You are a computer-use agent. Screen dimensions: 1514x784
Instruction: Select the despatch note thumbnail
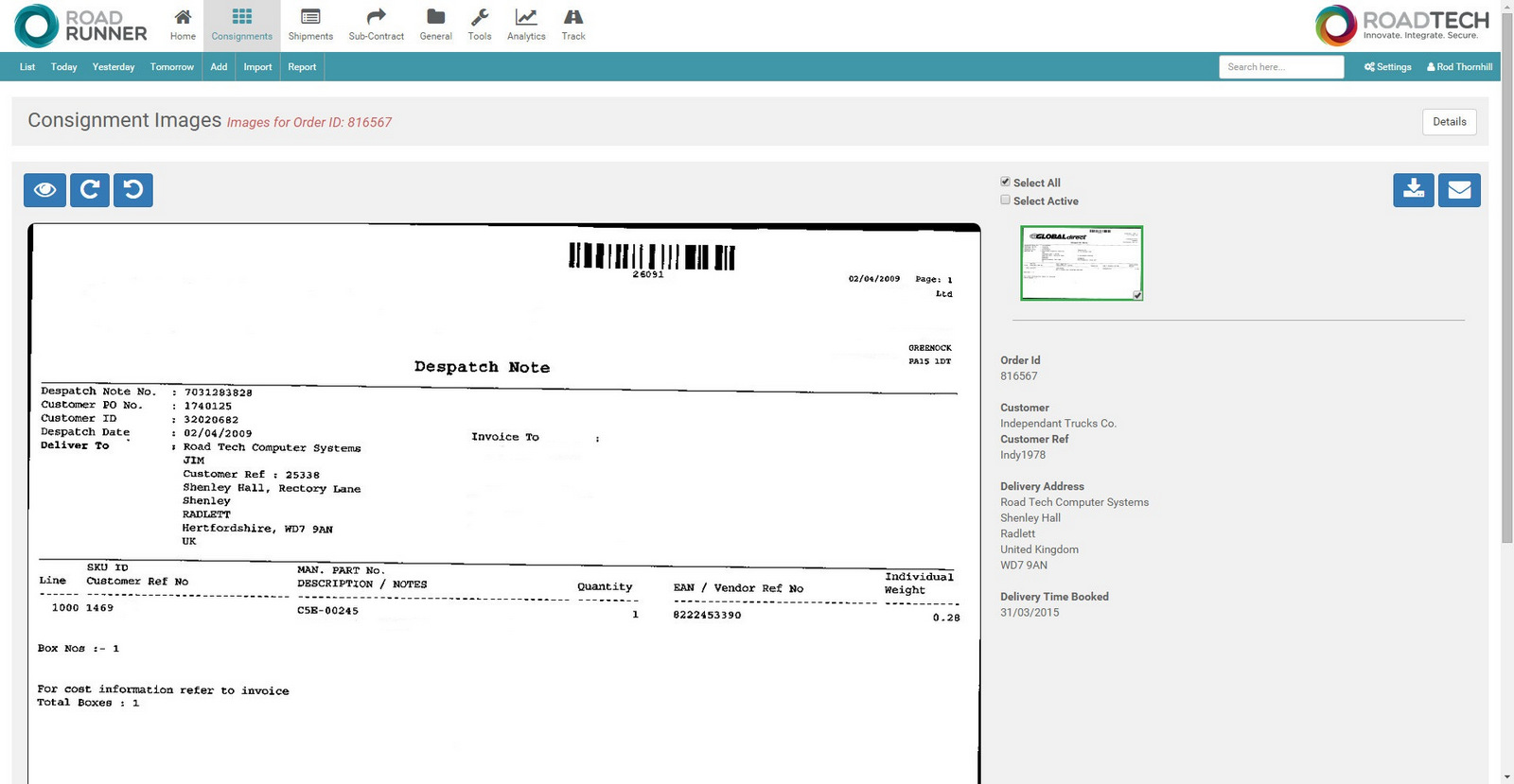pos(1082,263)
